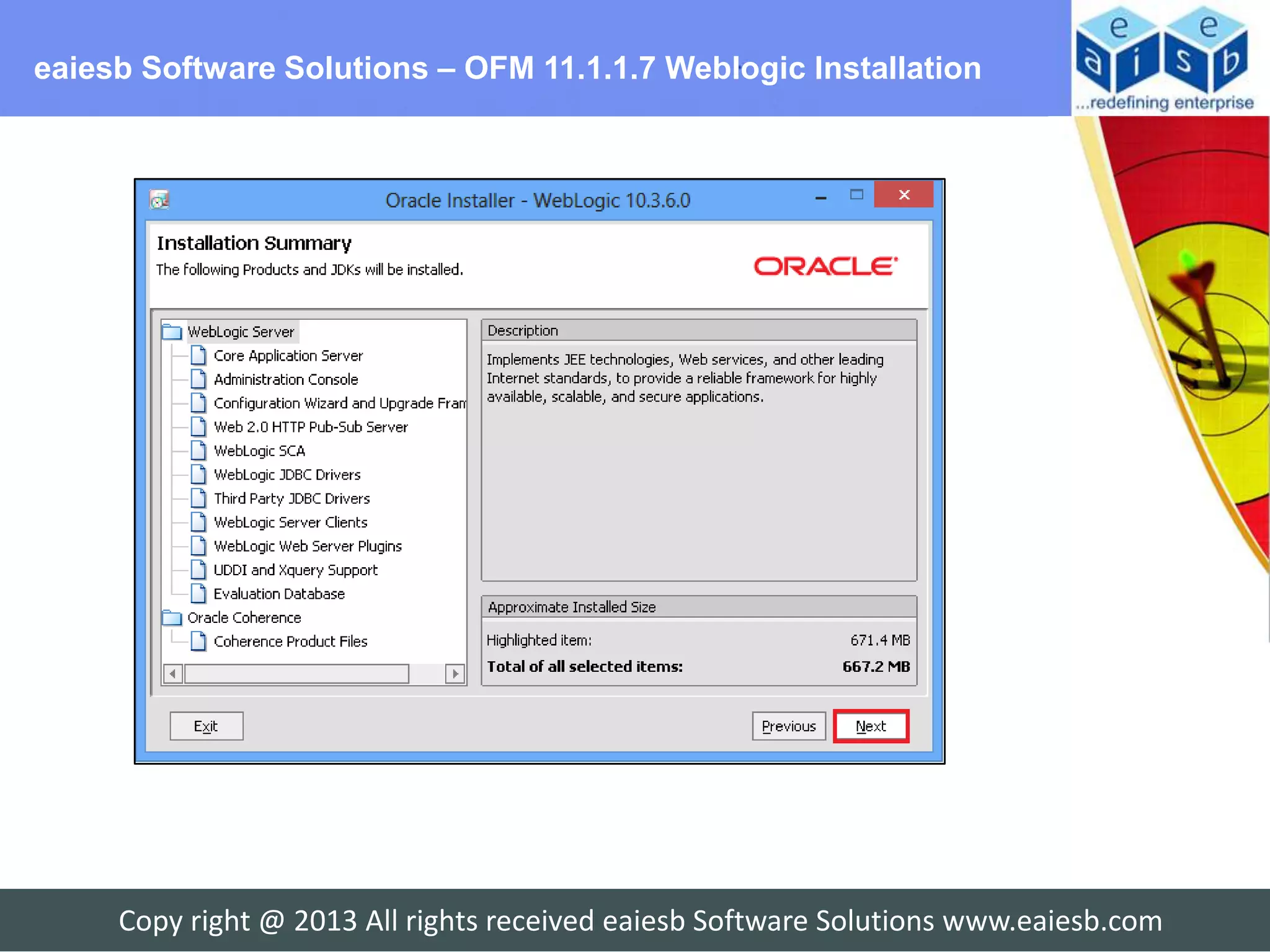Click the document icon beside WebLogic JDBC Drivers
1270x952 pixels.
point(198,475)
